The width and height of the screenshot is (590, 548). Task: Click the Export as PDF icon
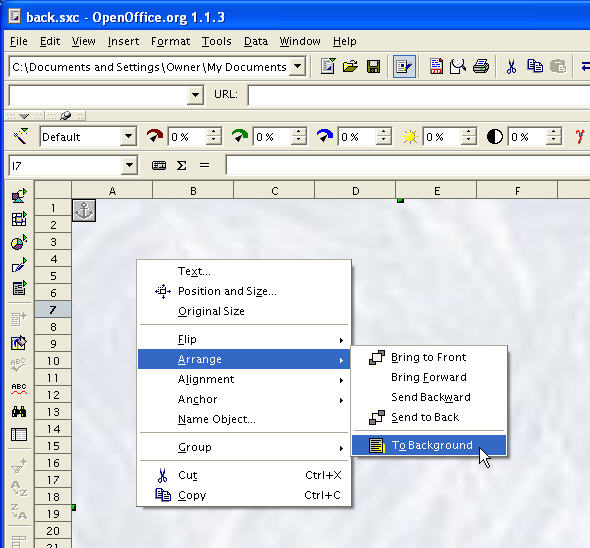point(436,67)
